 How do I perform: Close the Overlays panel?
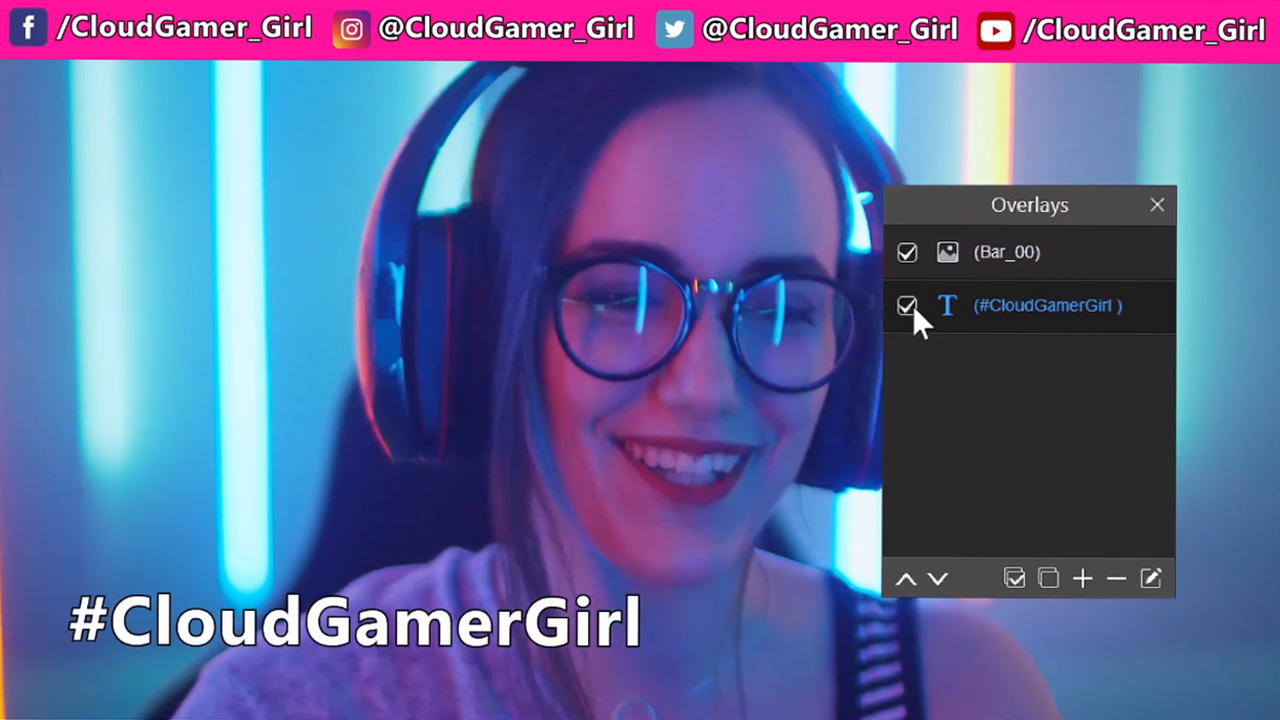[x=1157, y=205]
